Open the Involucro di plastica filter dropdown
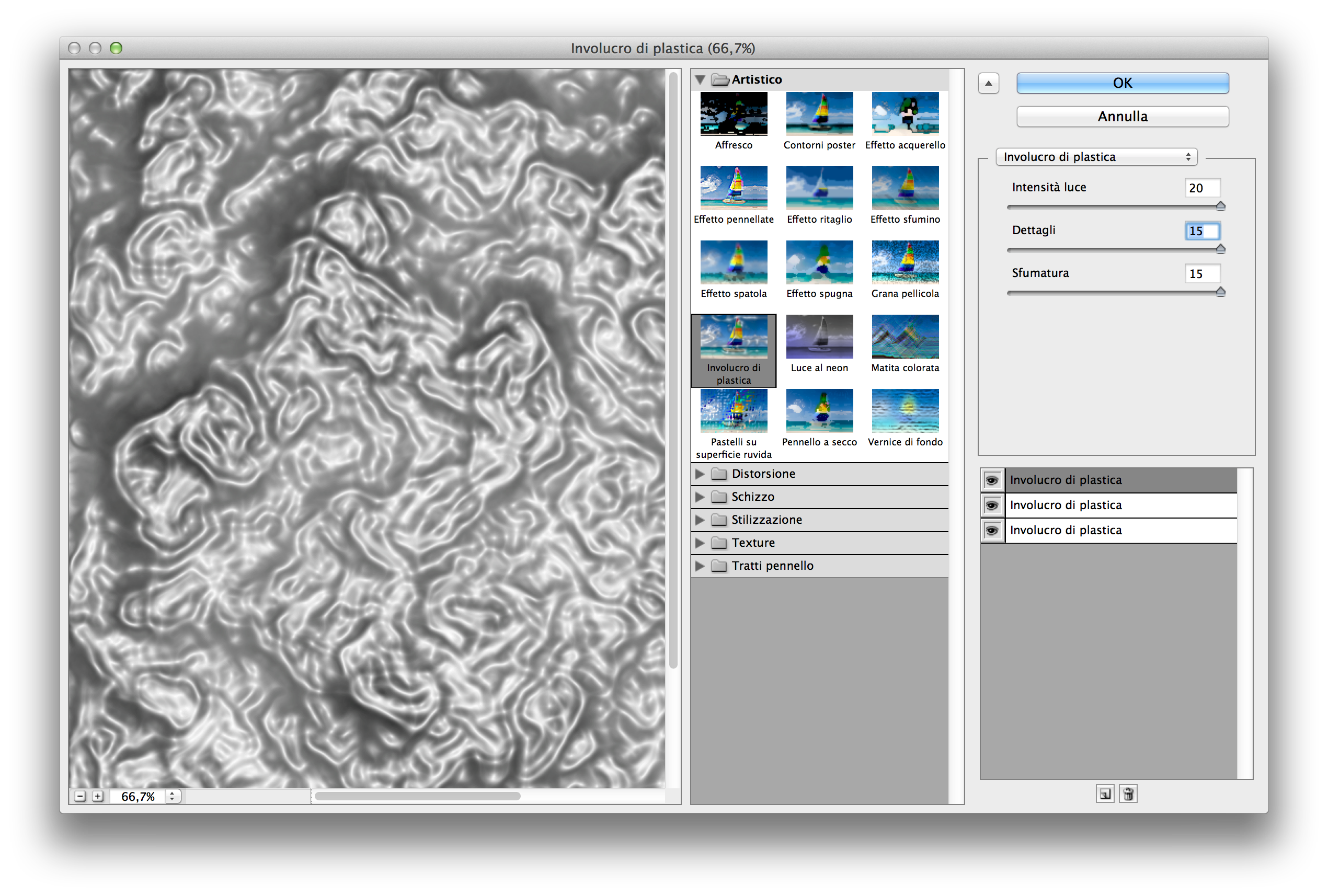The width and height of the screenshot is (1328, 896). 1096,157
